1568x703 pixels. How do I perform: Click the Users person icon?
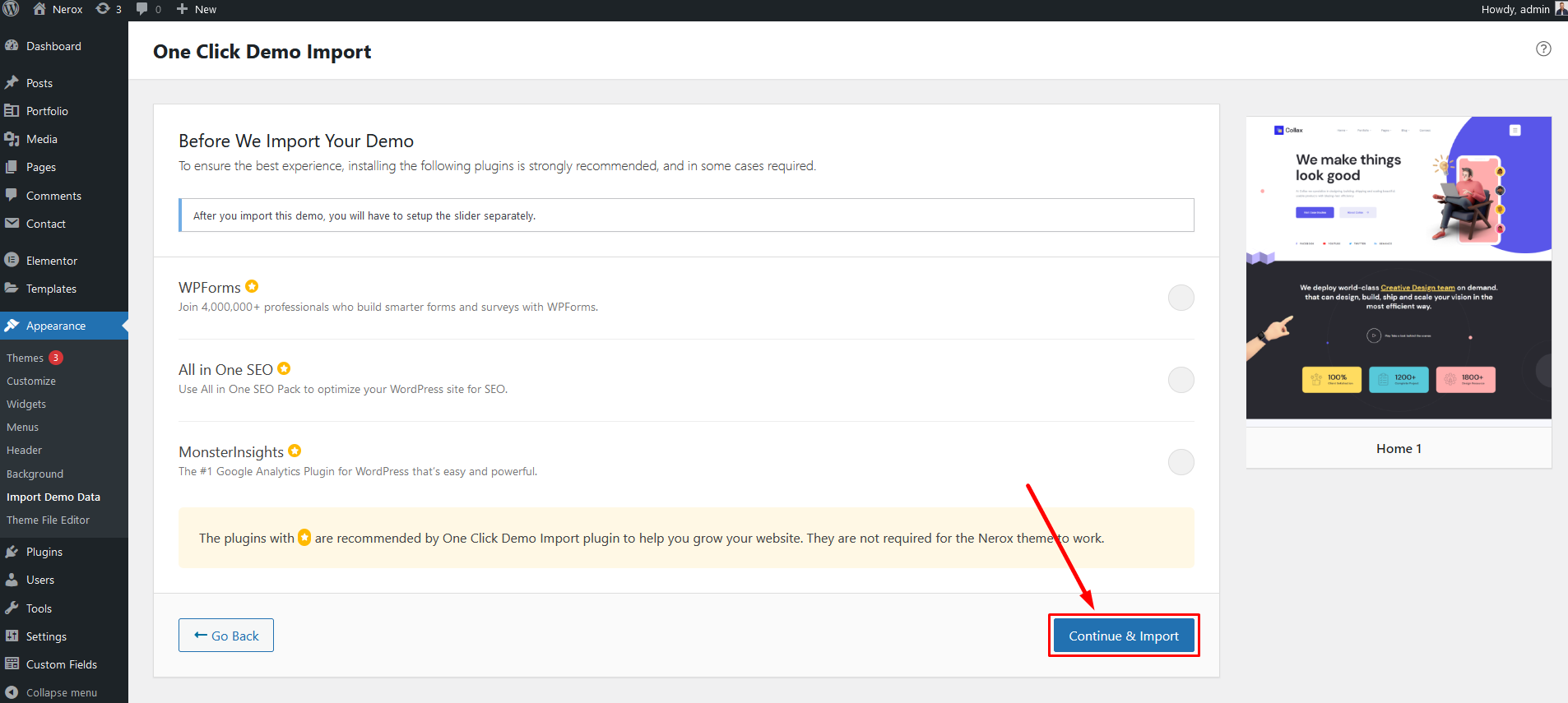12,580
